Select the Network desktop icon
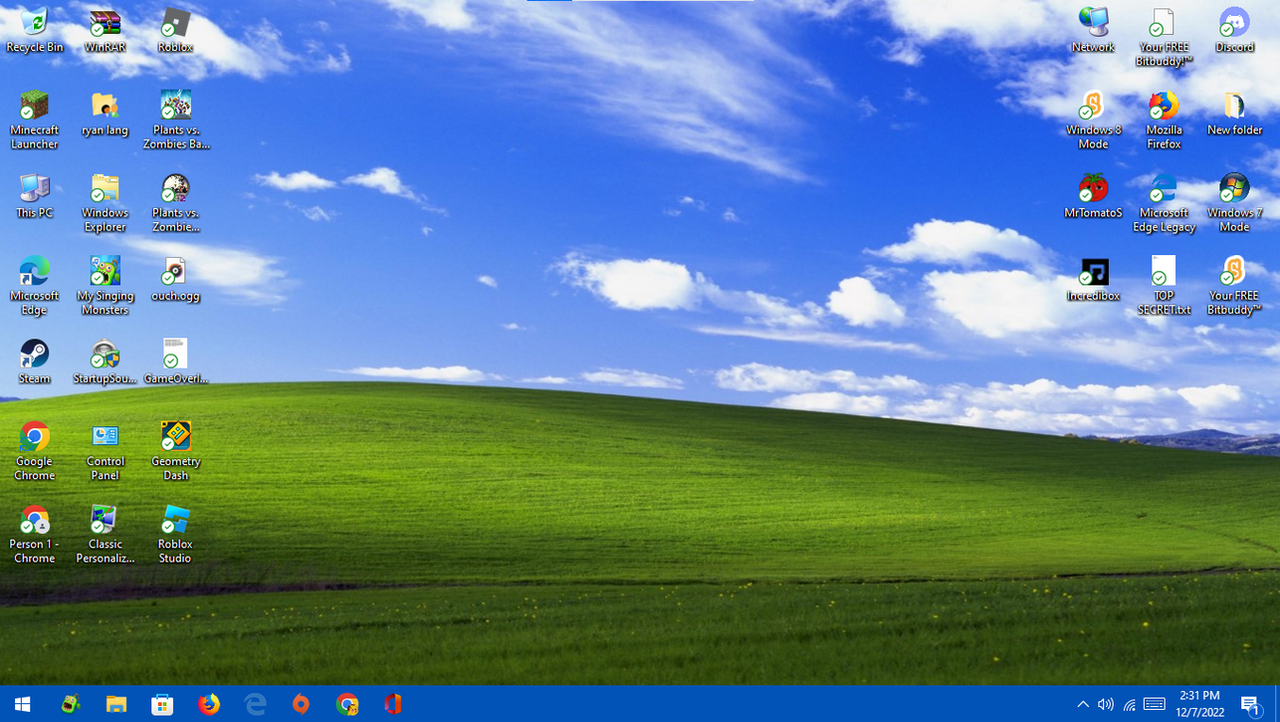 click(x=1093, y=31)
